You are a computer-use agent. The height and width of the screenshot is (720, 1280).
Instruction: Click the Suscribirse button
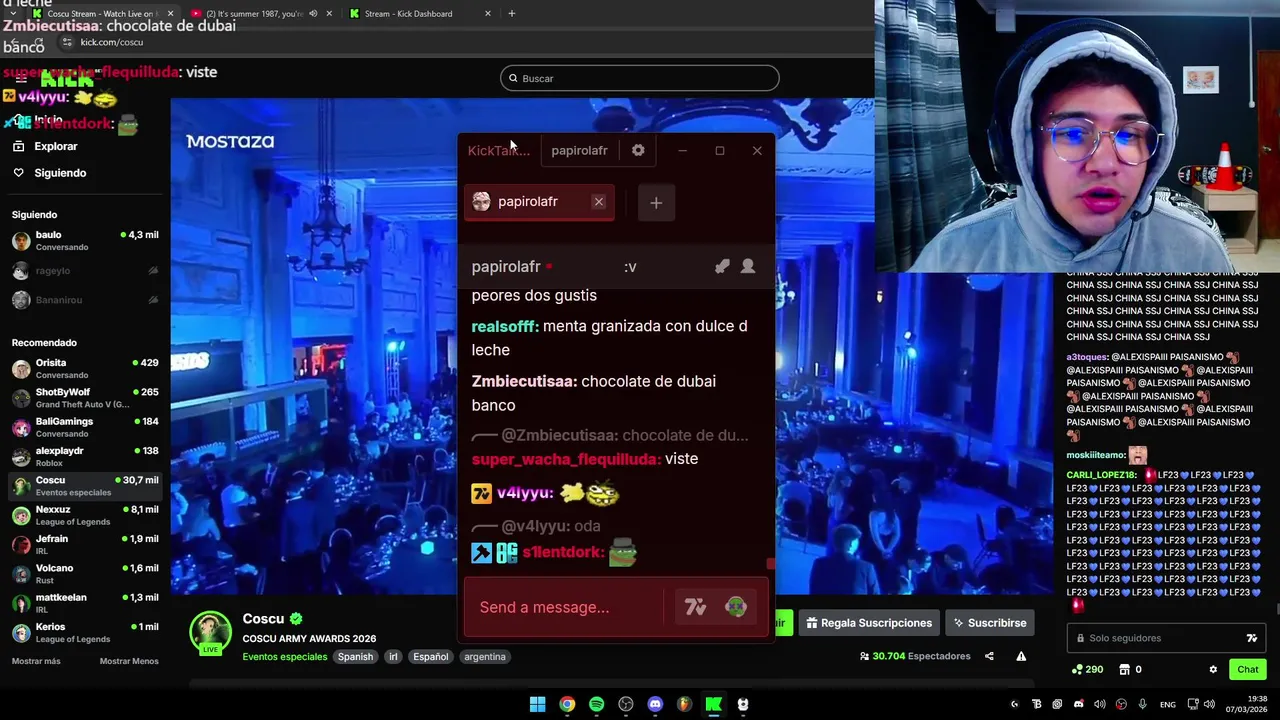[x=988, y=623]
